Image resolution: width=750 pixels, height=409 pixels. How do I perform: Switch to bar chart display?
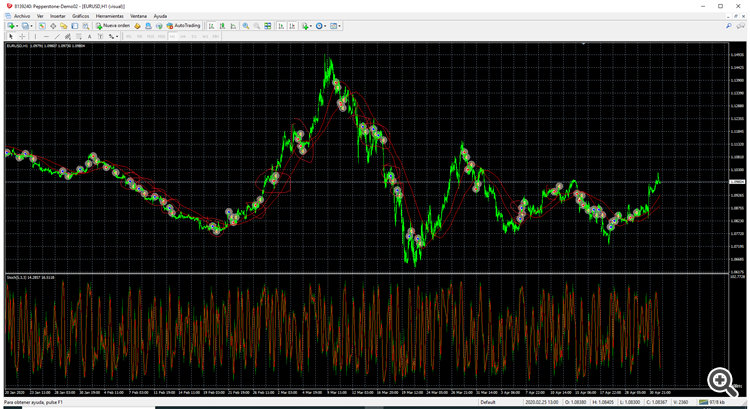[211, 26]
